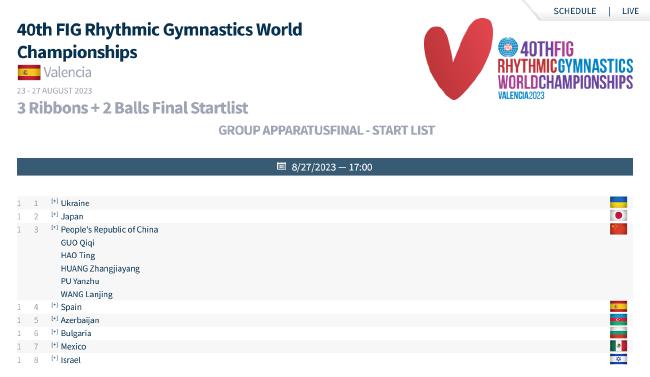Viewport: 650px width, 377px height.
Task: Expand the Israel team members
Action: coord(55,358)
